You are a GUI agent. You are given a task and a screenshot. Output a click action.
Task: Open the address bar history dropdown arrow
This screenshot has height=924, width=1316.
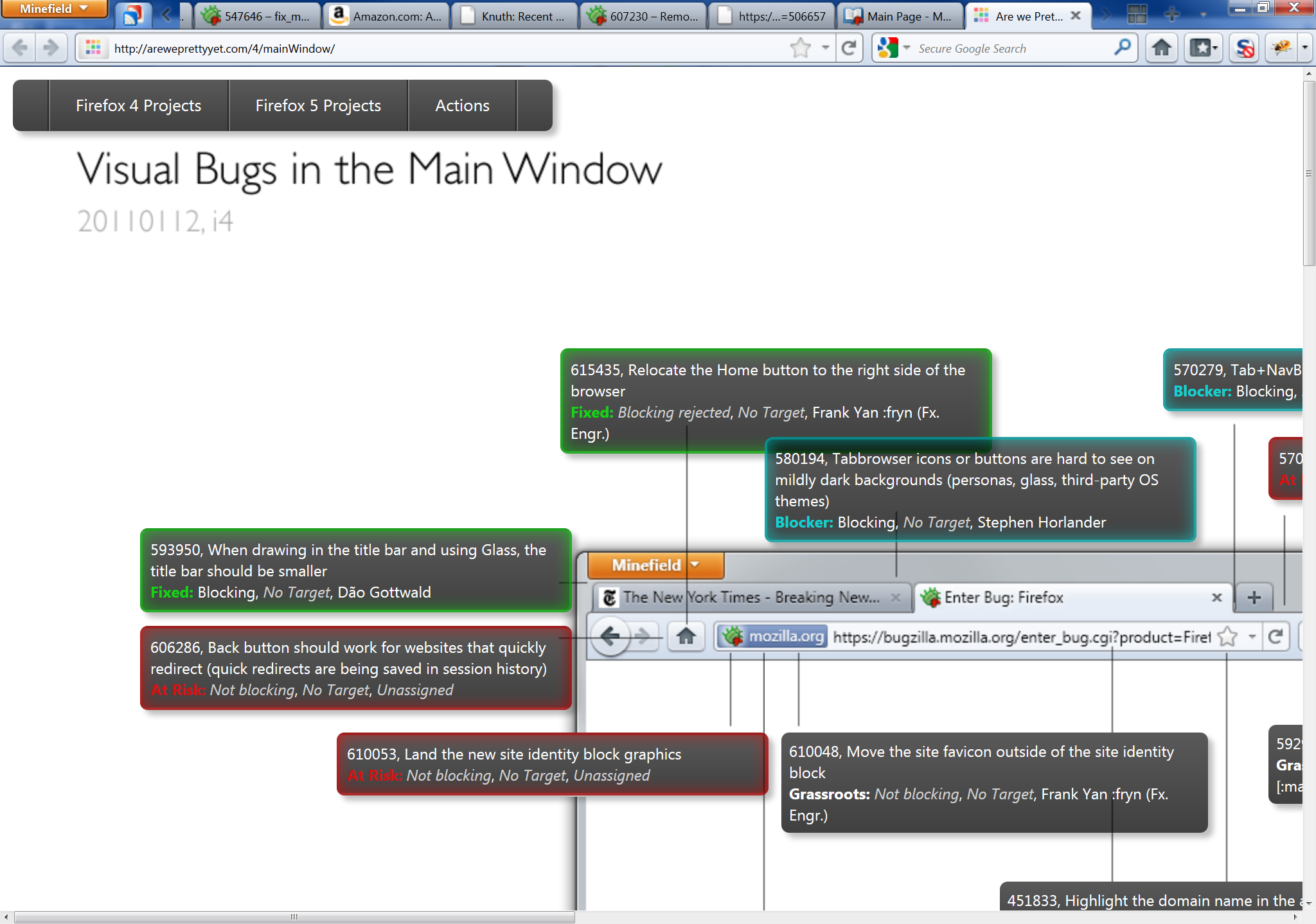(x=825, y=48)
